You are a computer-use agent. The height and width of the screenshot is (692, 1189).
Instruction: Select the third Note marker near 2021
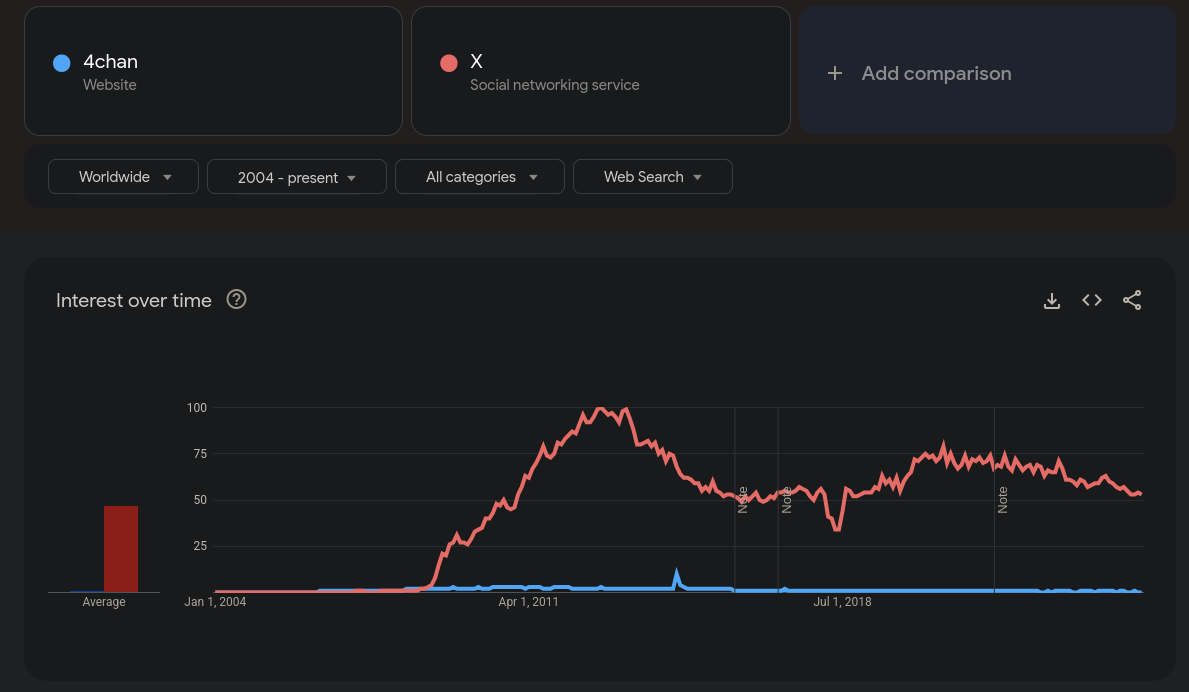point(1002,500)
